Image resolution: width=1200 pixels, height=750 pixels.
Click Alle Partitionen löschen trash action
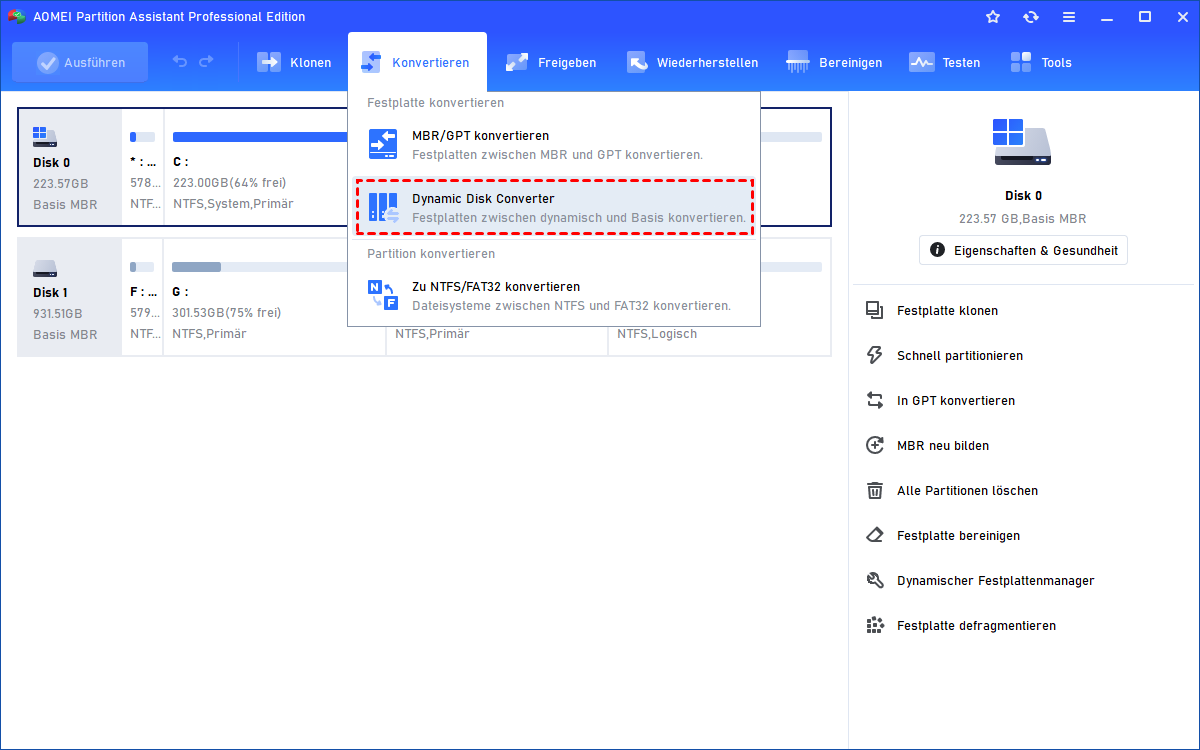967,491
